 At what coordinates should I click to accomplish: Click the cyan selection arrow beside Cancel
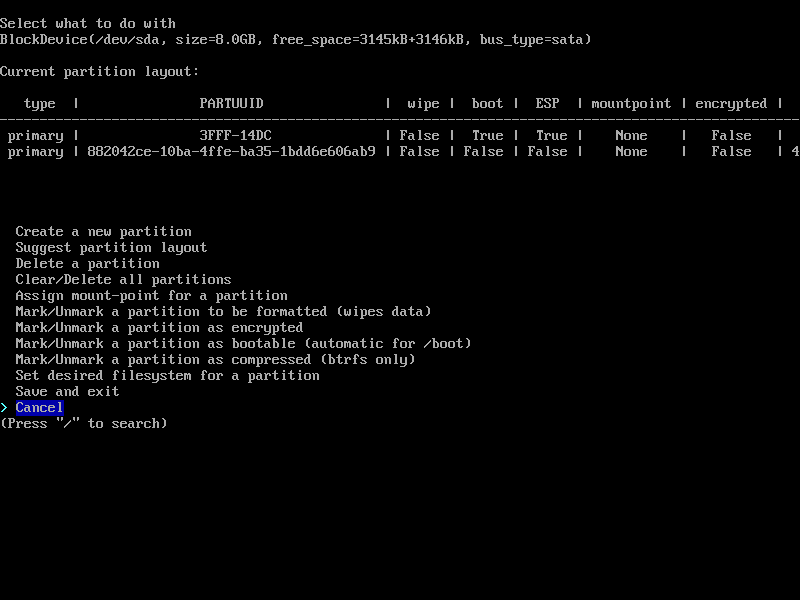[5, 408]
